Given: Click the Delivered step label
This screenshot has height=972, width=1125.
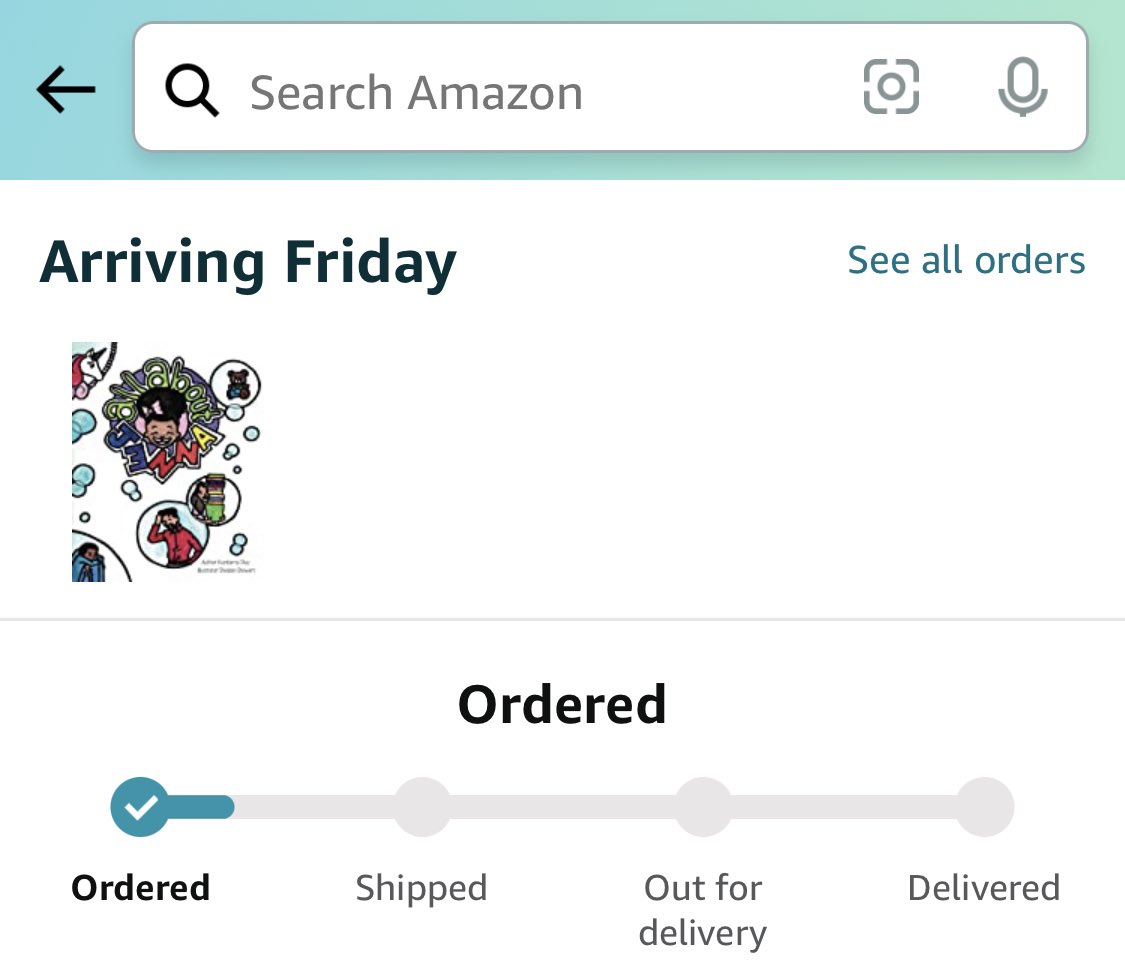Looking at the screenshot, I should [984, 887].
